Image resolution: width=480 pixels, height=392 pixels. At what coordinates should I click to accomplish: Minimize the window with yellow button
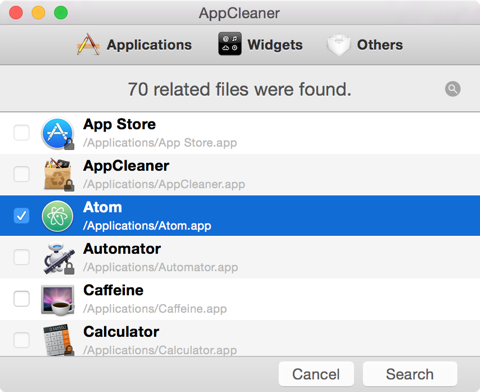[x=38, y=13]
